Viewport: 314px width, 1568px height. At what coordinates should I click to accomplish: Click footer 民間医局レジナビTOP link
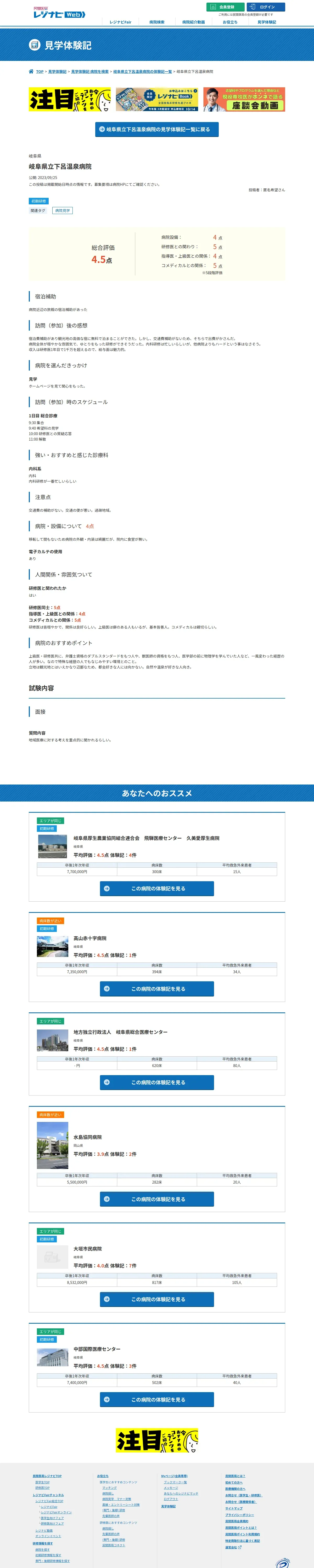tap(47, 1476)
